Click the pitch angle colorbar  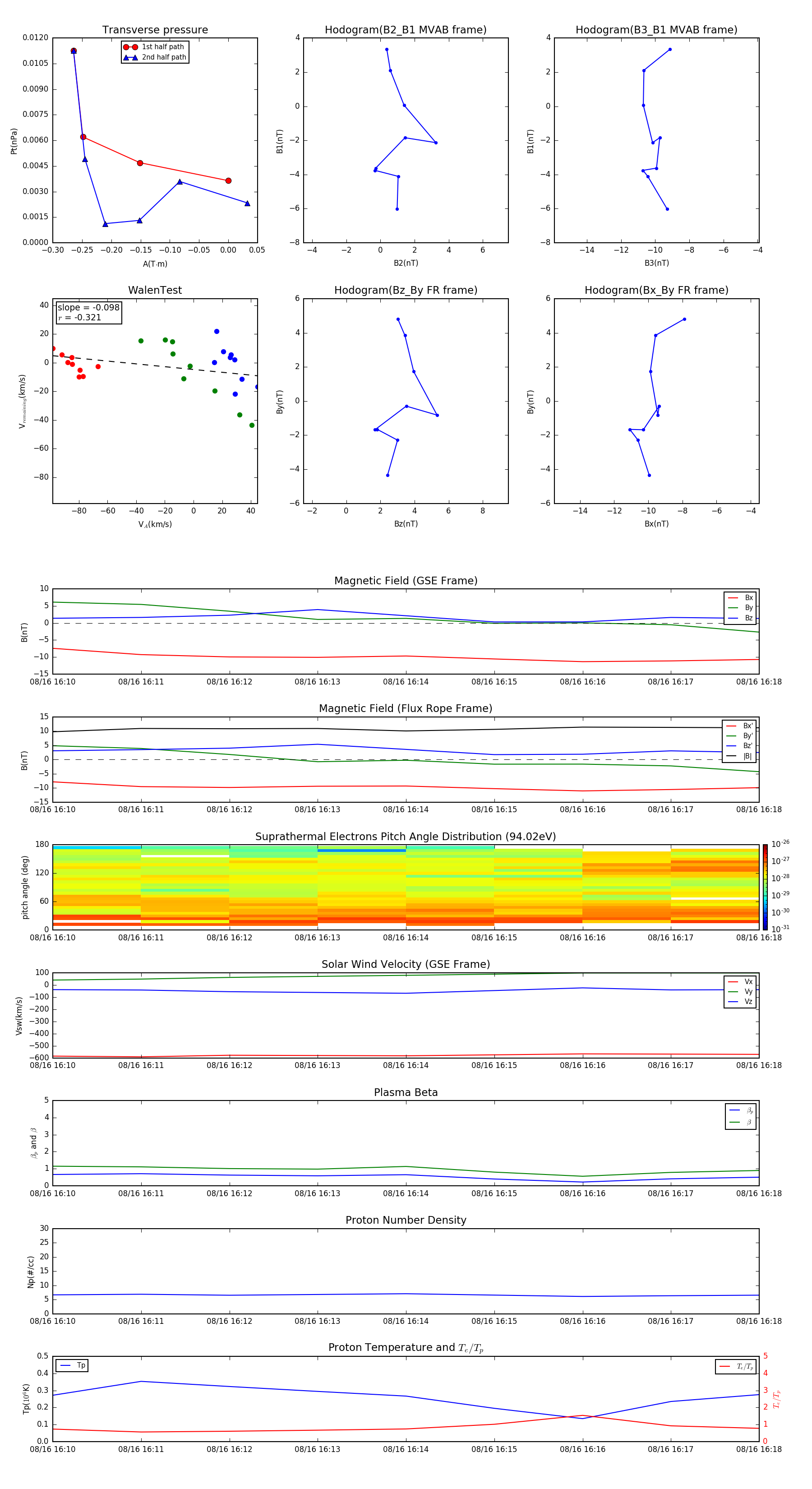[x=765, y=887]
